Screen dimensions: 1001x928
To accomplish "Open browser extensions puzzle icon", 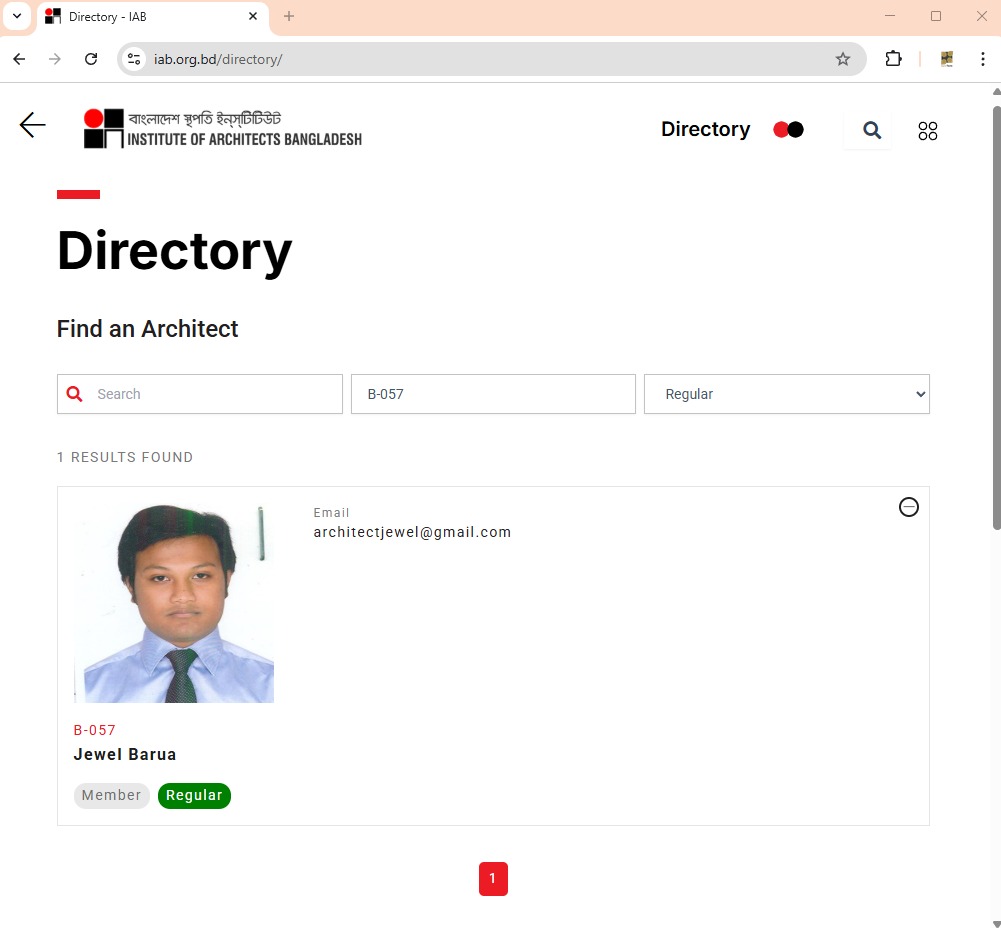I will point(893,59).
